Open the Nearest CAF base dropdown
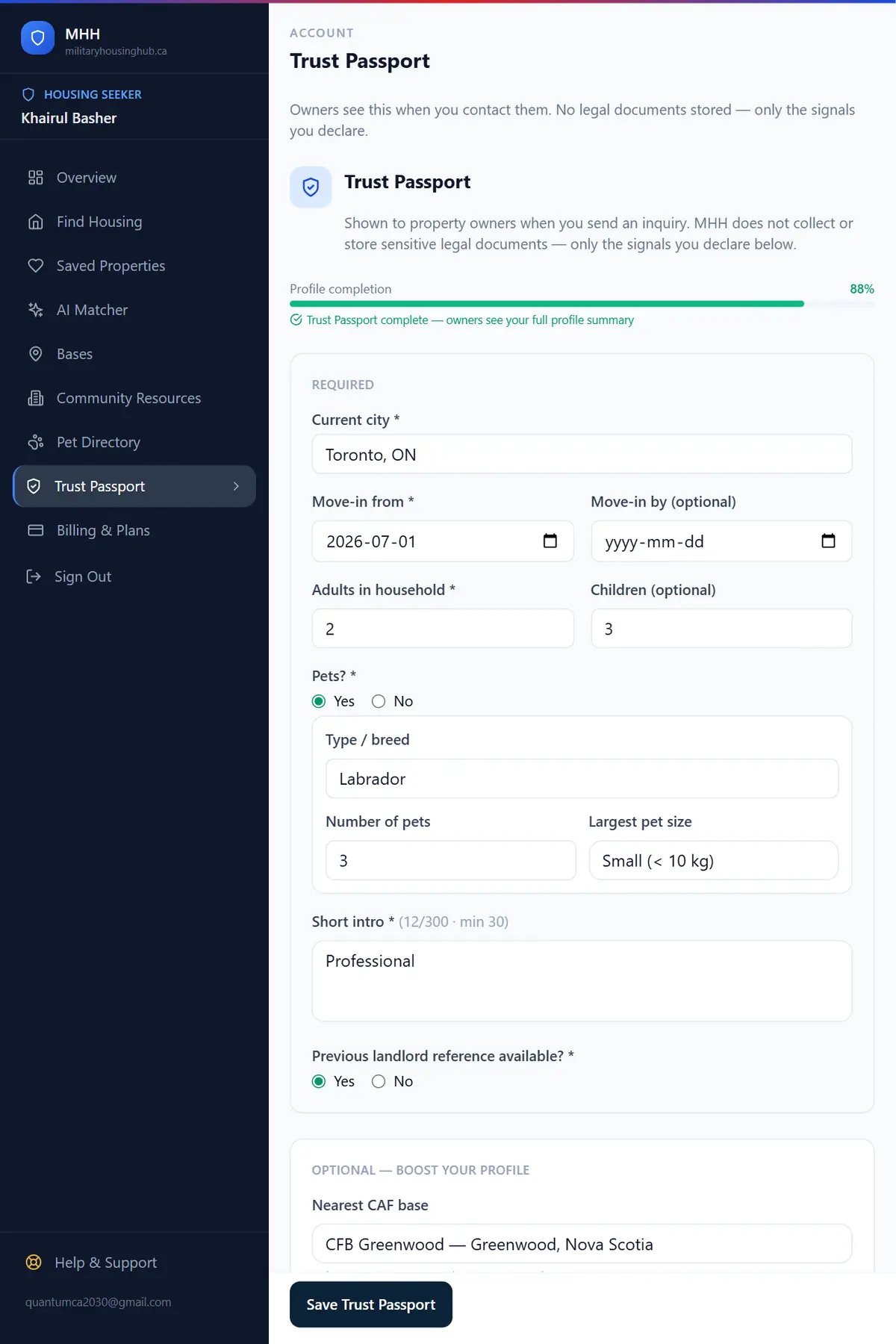896x1344 pixels. pyautogui.click(x=582, y=1244)
